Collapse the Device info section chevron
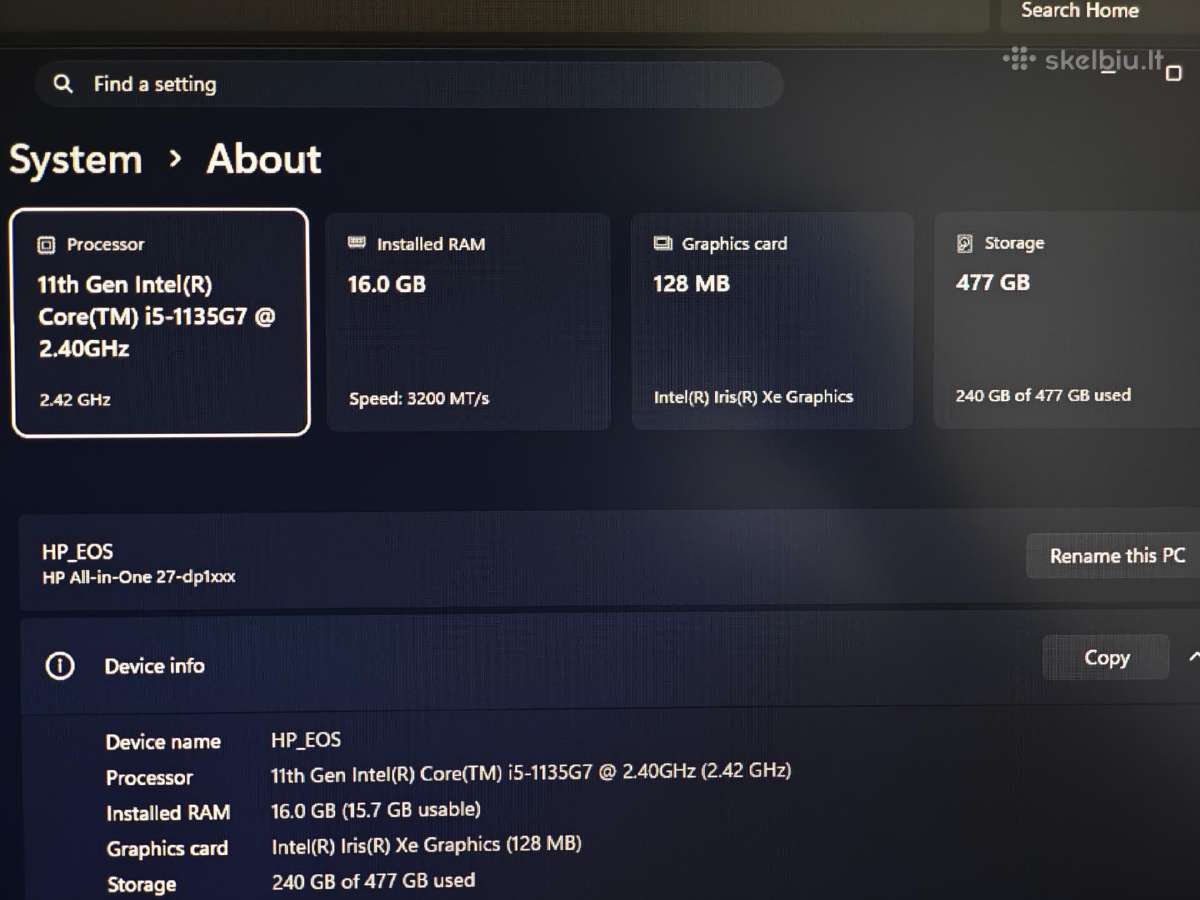This screenshot has height=900, width=1200. [1192, 658]
